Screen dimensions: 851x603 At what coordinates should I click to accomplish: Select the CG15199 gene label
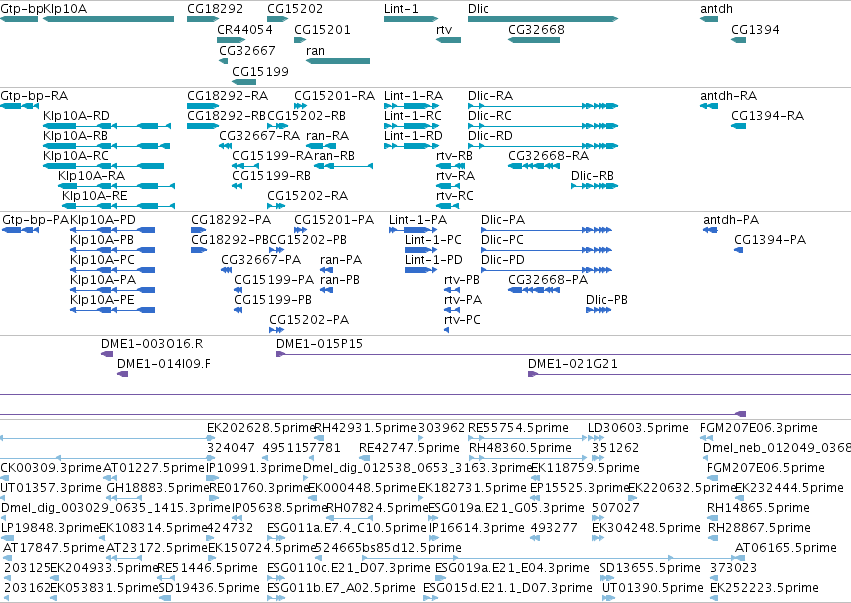(x=261, y=71)
